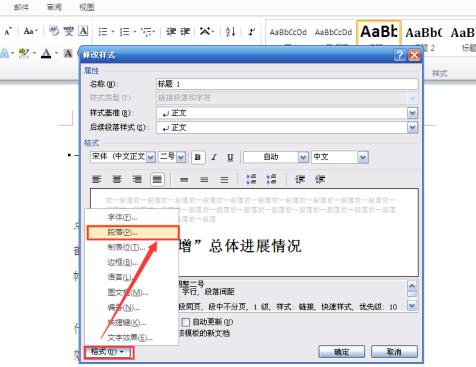Click the bullets list icon
476x367 pixels.
[x=103, y=32]
